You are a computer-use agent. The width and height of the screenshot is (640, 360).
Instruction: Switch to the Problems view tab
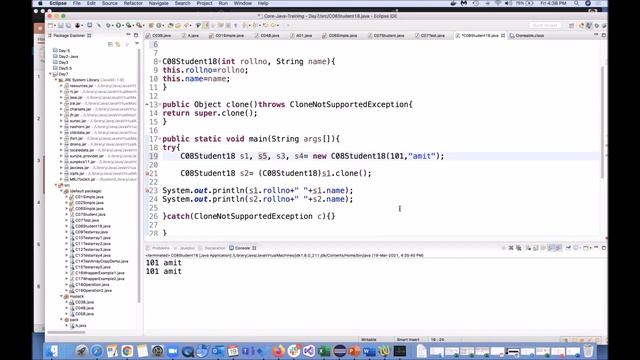coord(158,248)
